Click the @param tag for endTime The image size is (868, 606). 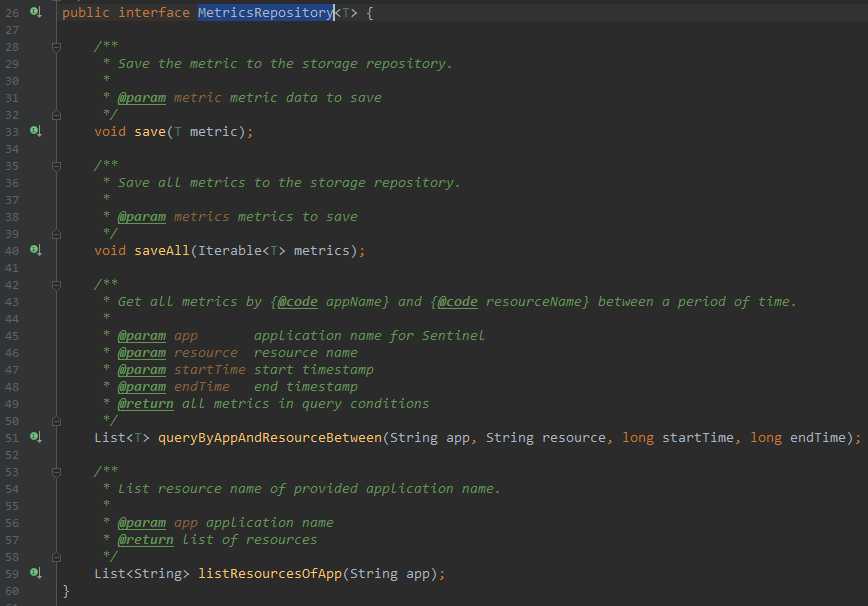click(142, 387)
